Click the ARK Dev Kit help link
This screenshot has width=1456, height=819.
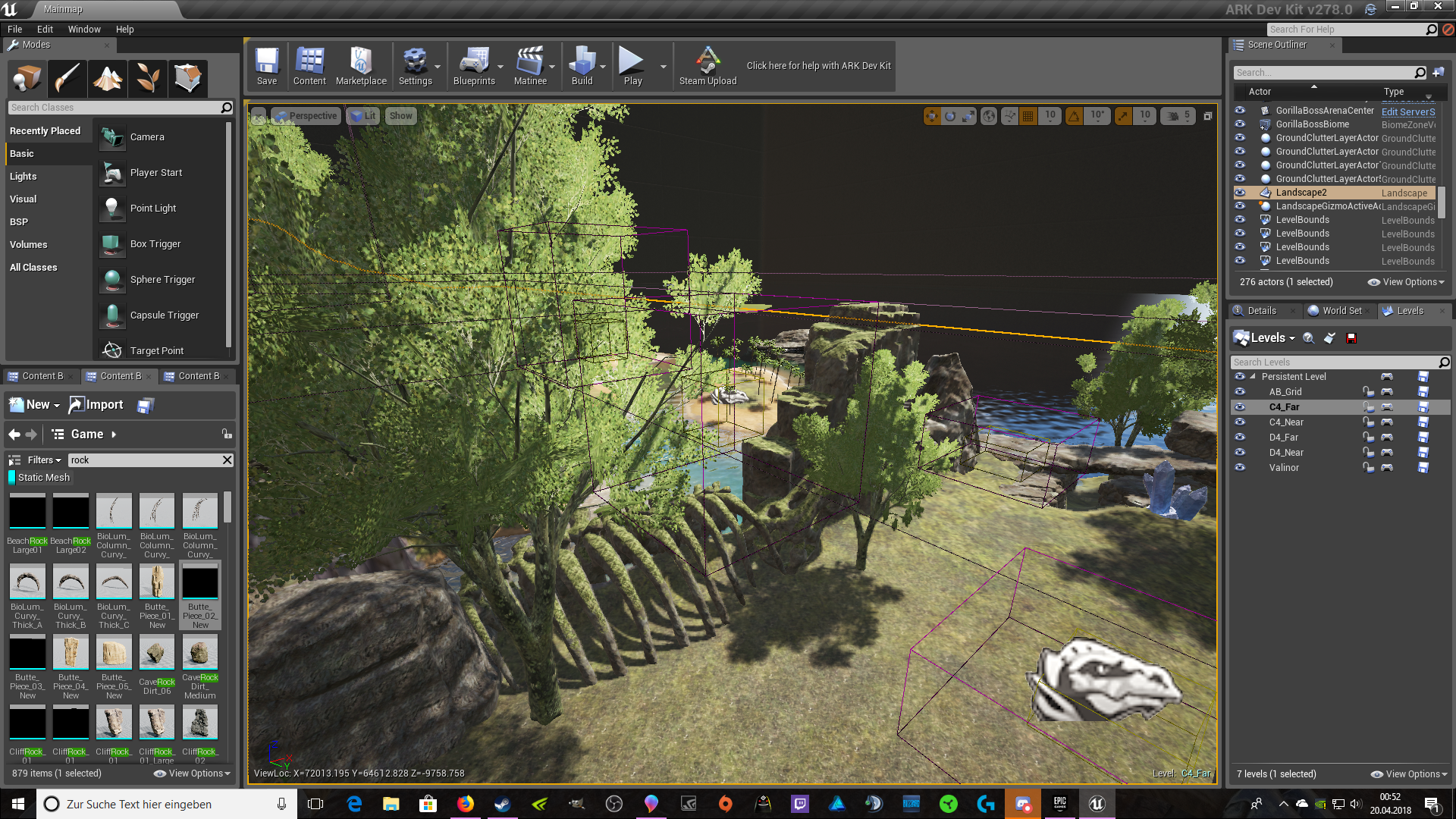click(819, 66)
